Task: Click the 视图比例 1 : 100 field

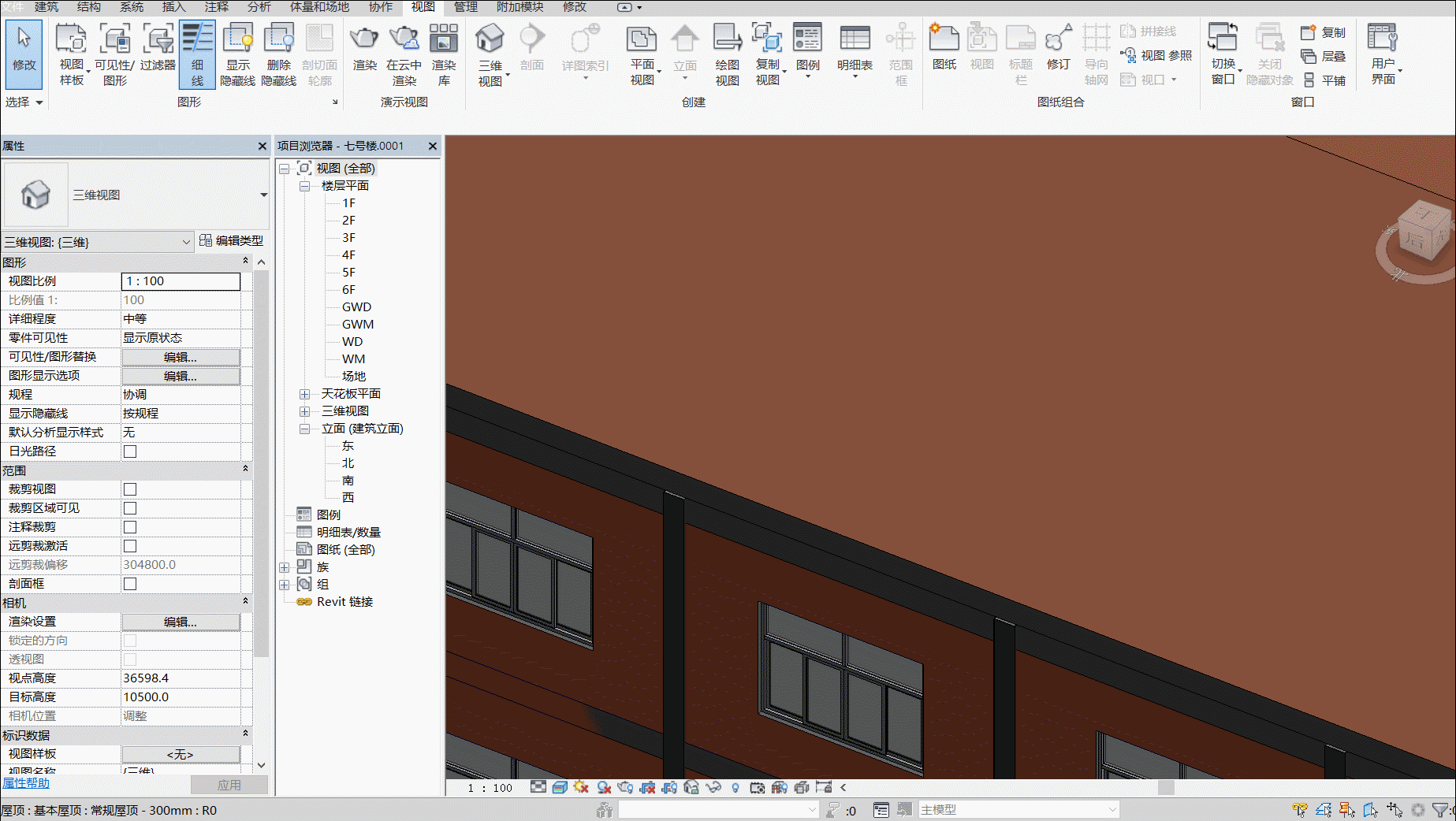Action: tap(181, 281)
